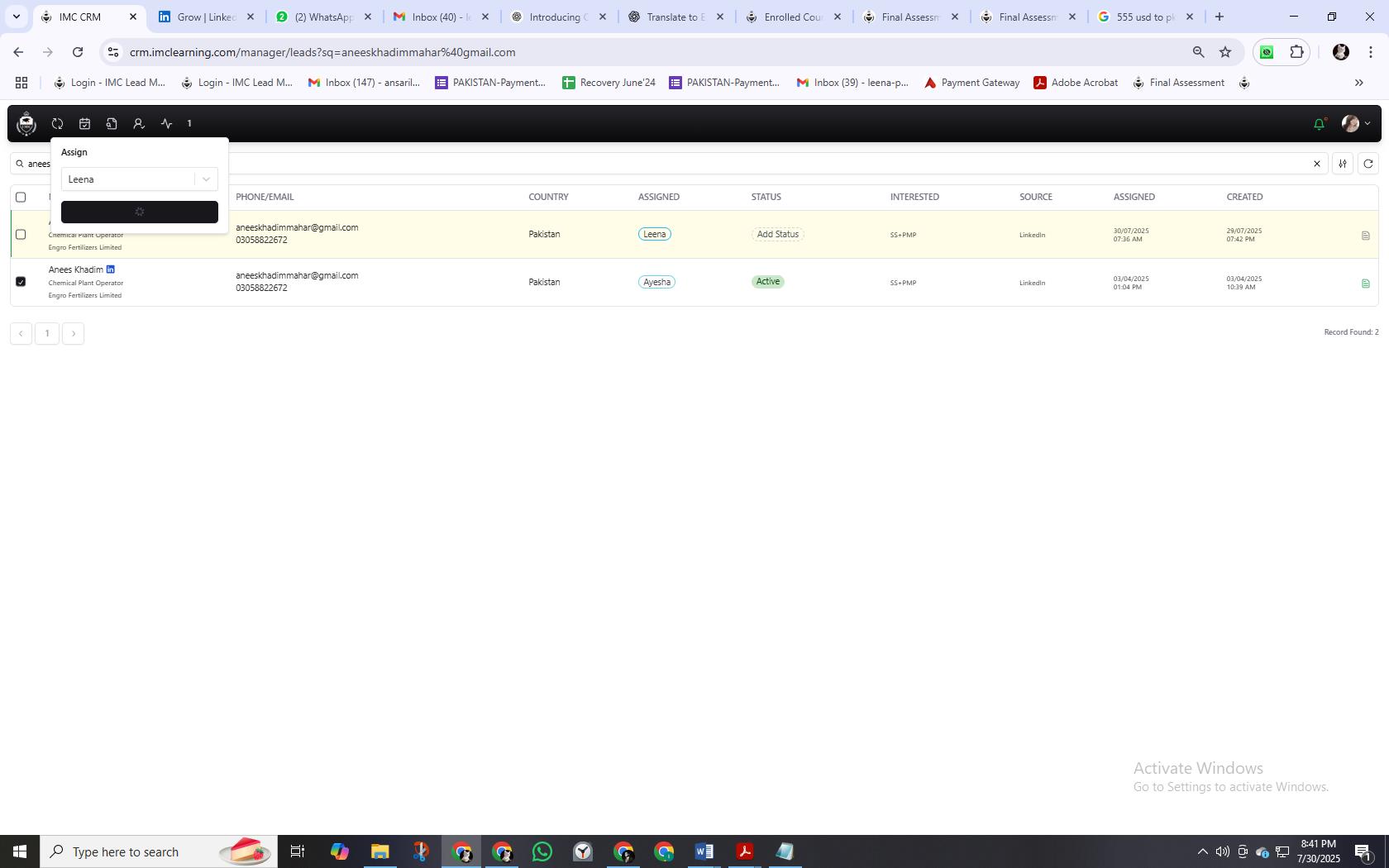Click the COUNTRY column header
1389x868 pixels.
coord(548,197)
